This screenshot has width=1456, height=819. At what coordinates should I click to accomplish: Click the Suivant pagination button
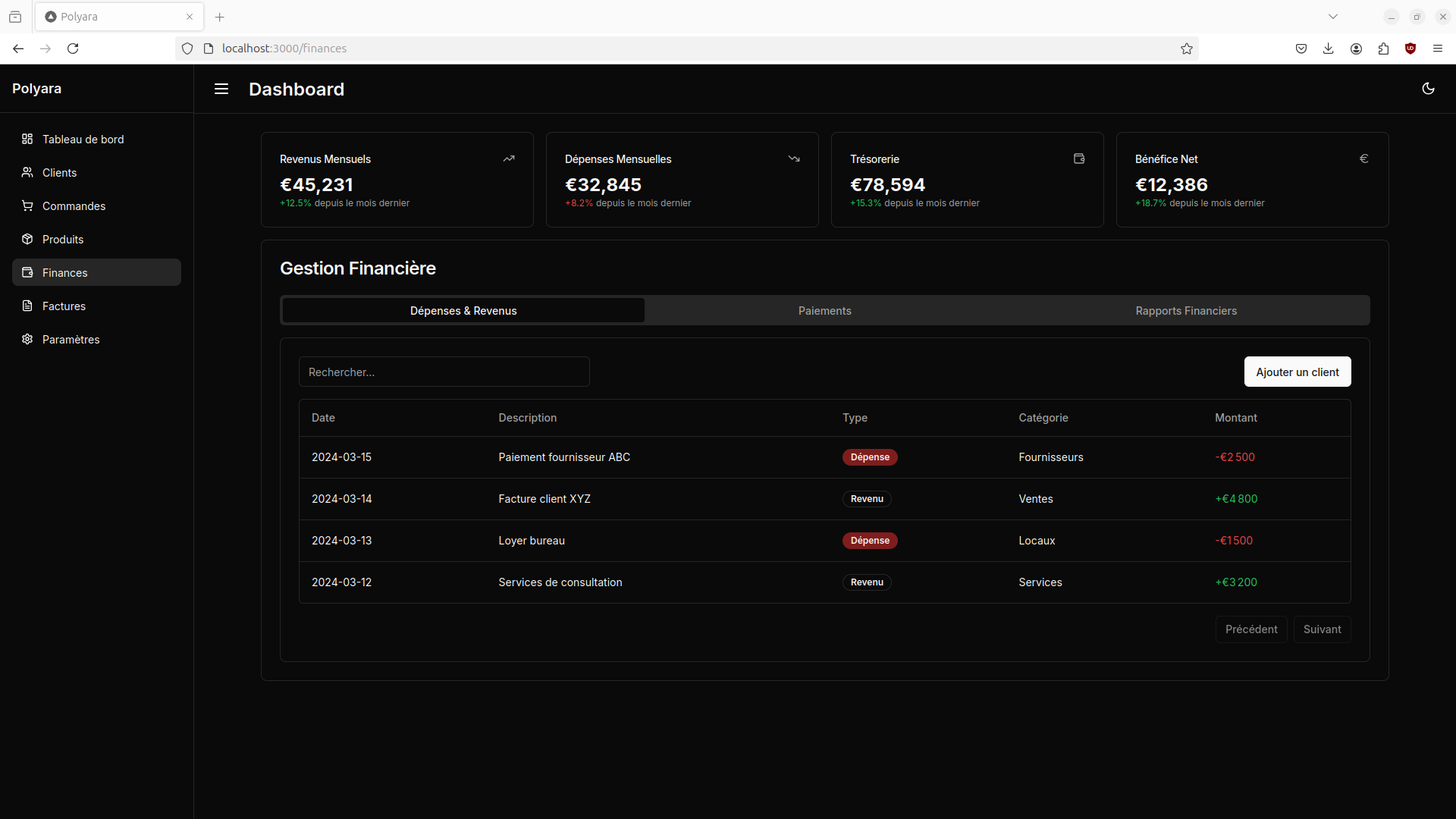[x=1322, y=629]
